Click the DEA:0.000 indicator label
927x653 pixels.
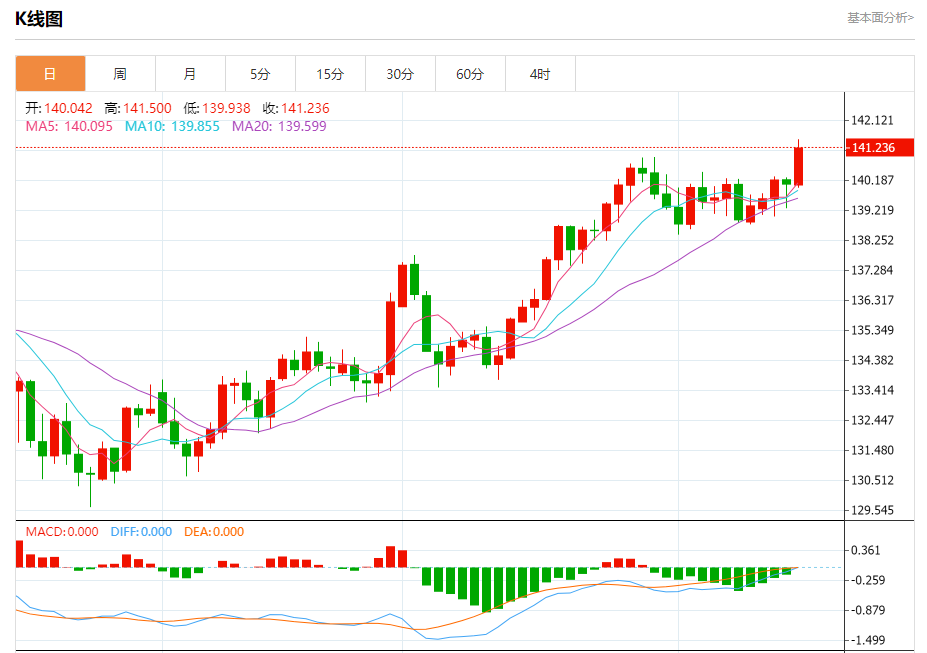coord(214,531)
